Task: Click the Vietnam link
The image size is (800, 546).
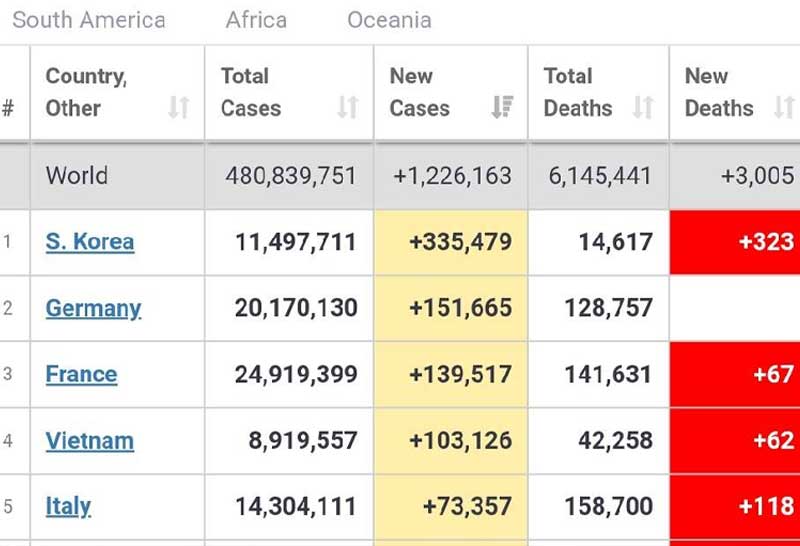Action: pos(89,441)
